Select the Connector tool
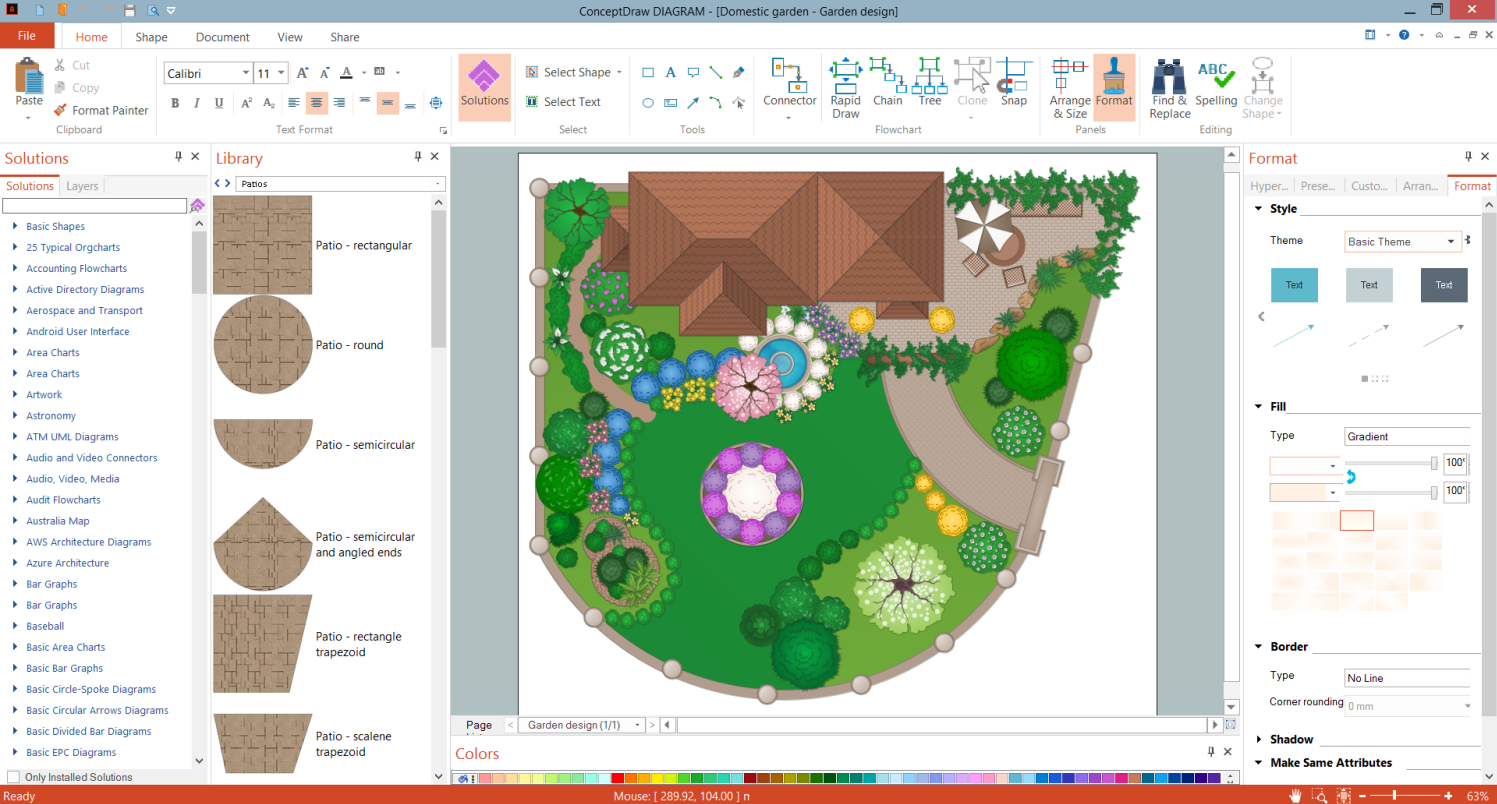The image size is (1497, 804). (x=789, y=87)
